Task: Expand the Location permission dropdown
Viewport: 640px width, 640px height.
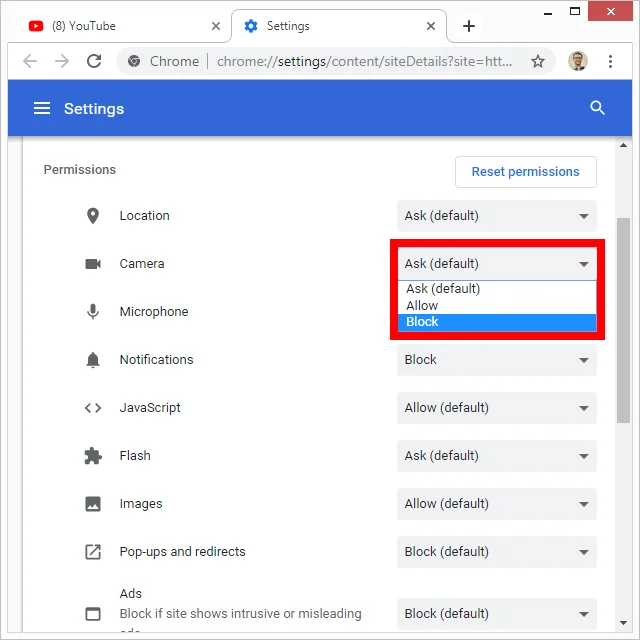Action: [497, 216]
